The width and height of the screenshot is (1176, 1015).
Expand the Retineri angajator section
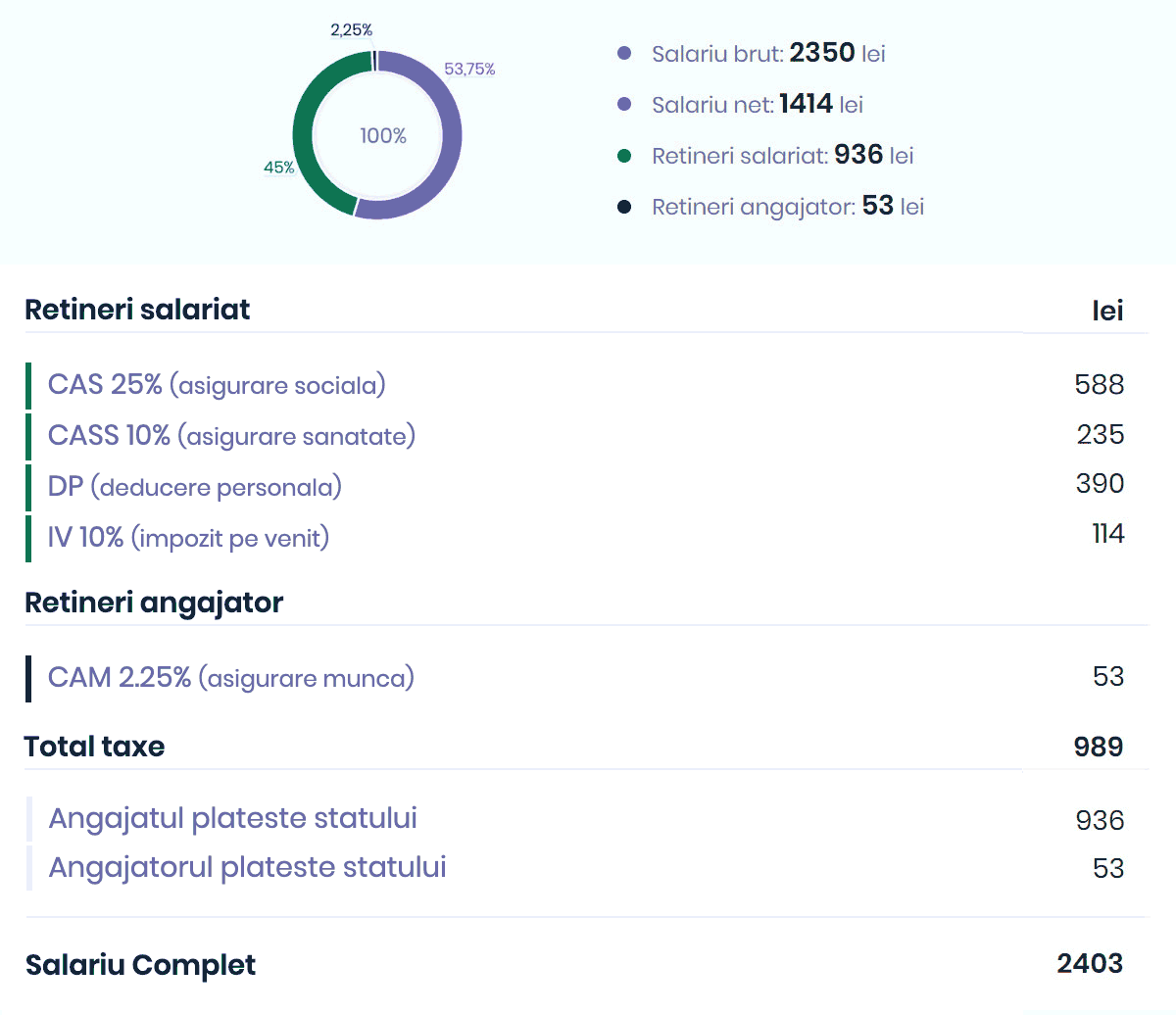[154, 603]
